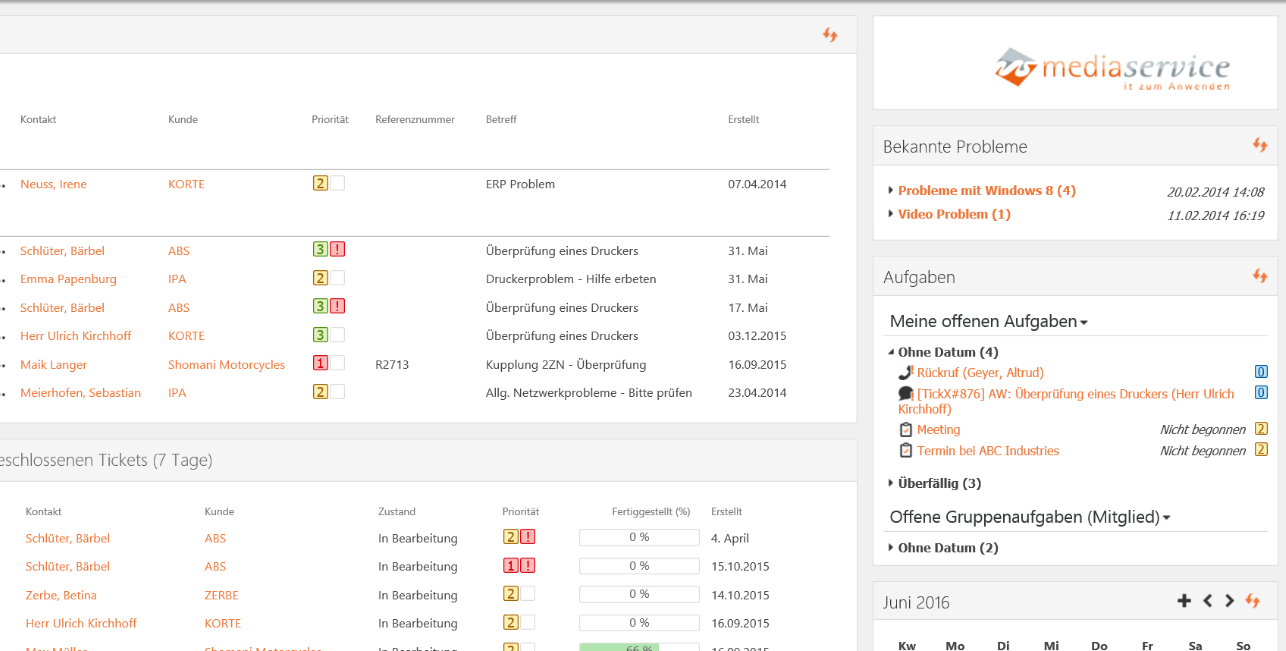Viewport: 1286px width, 651px height.
Task: Open customer ZERBE link
Action: (221, 595)
